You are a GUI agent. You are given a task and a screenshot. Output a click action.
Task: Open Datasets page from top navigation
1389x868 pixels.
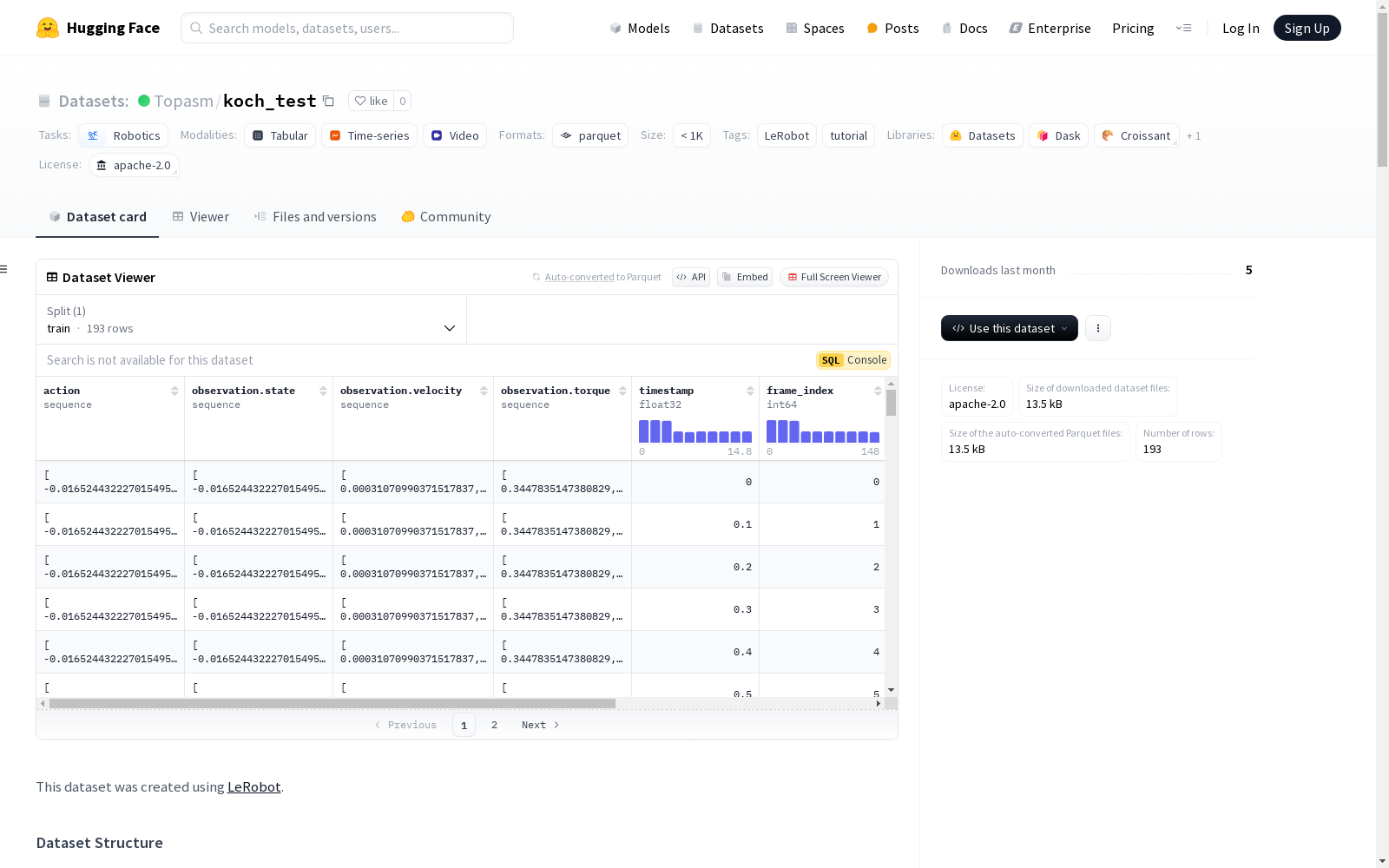[x=727, y=28]
